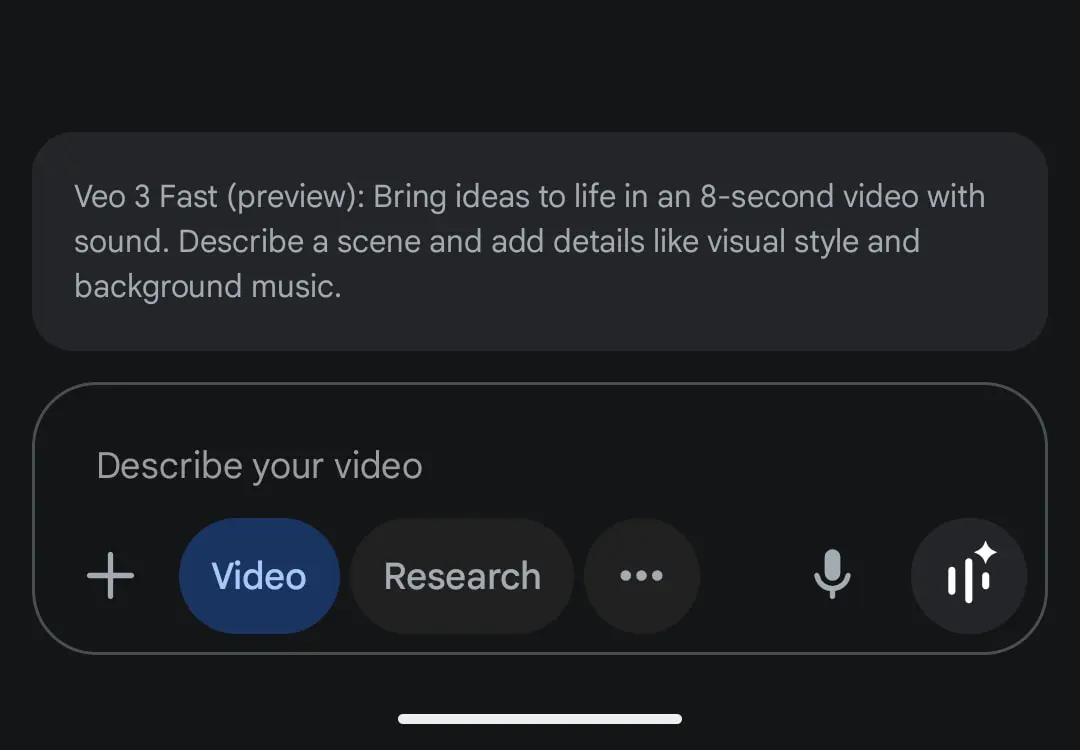1080x750 pixels.
Task: Tap the ellipsis icon next to Research
Action: [x=641, y=576]
